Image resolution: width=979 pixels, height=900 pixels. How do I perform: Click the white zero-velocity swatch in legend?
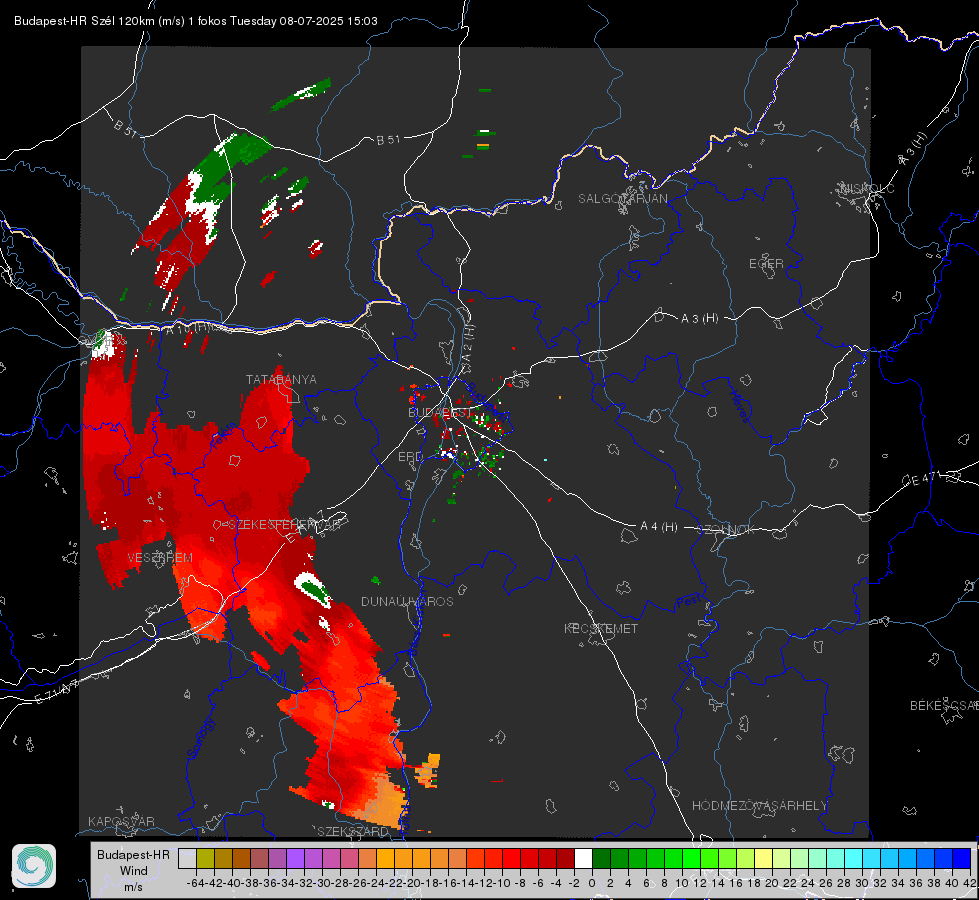coord(583,858)
